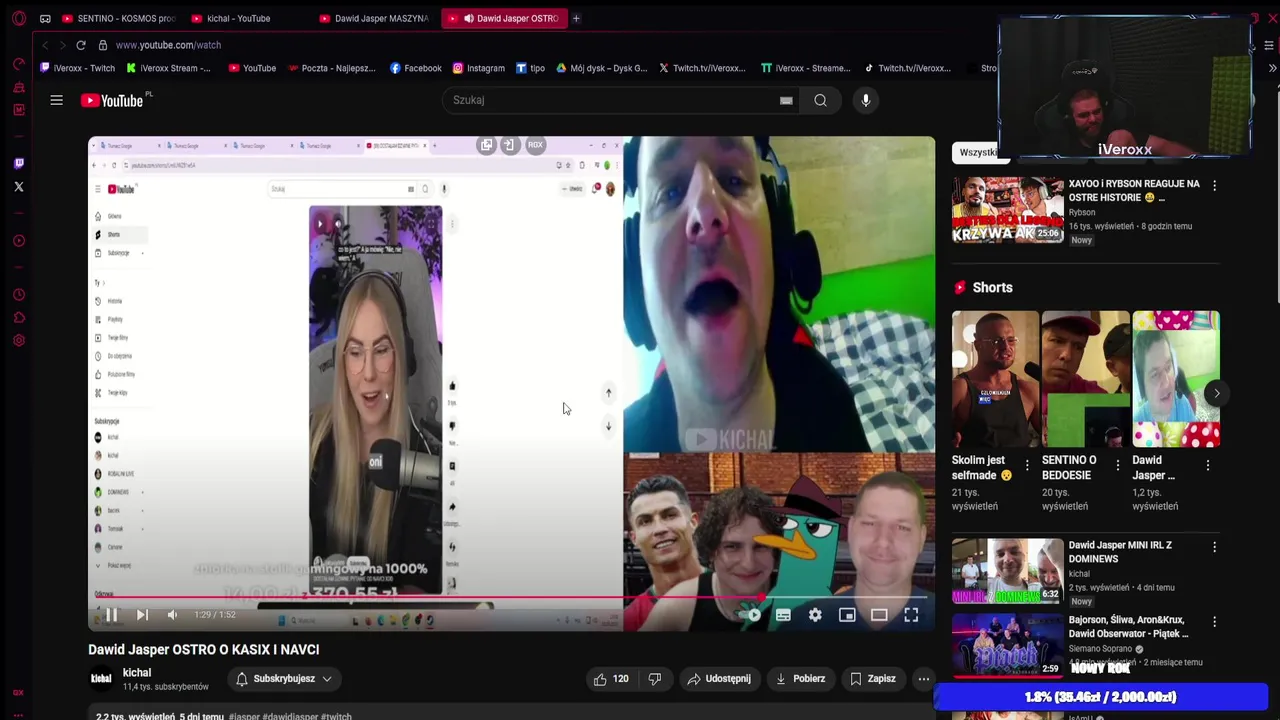
Task: Switch to SENTINO - KOSMOS tab
Action: [x=118, y=18]
